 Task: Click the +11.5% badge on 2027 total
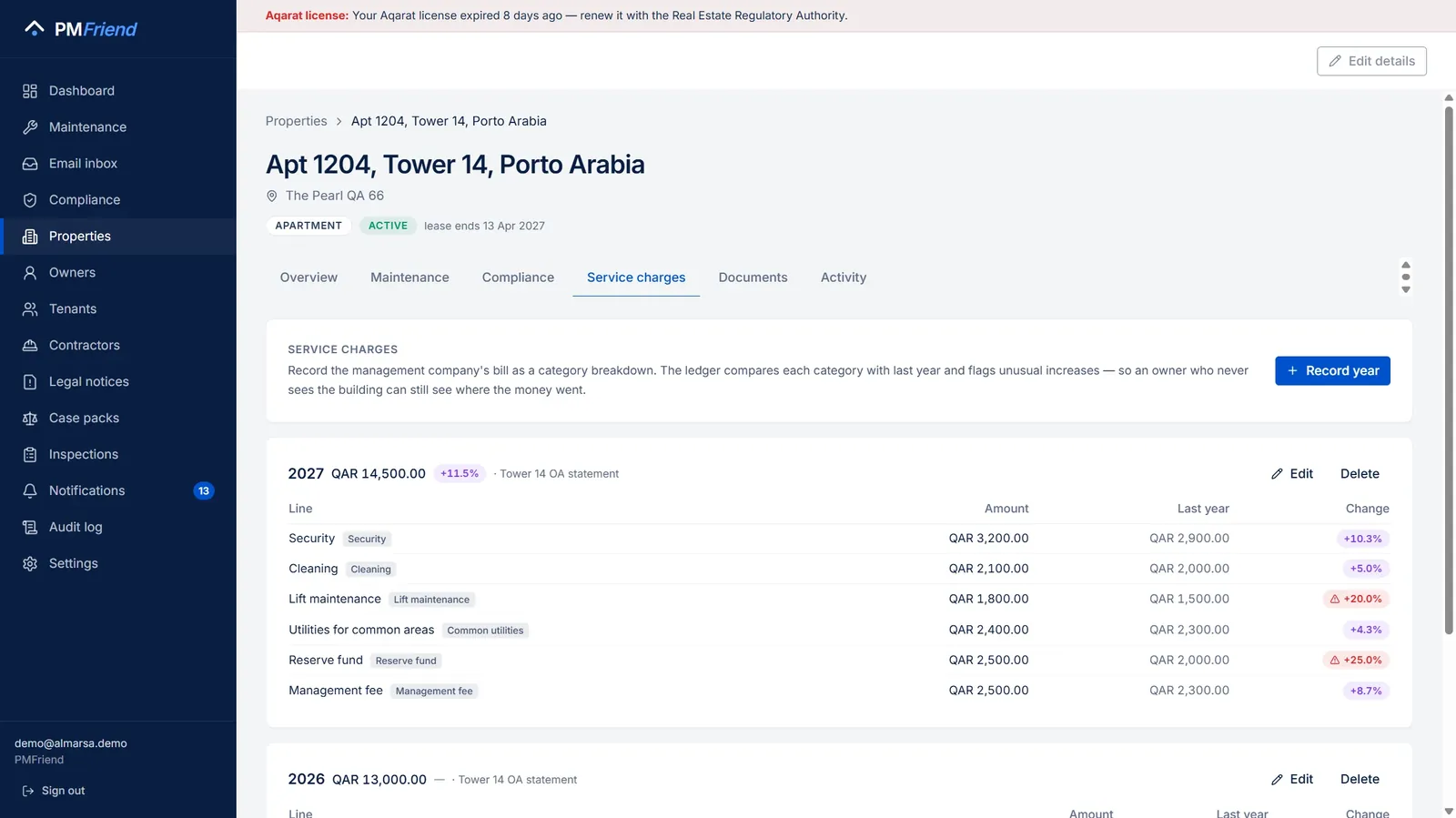pyautogui.click(x=460, y=473)
